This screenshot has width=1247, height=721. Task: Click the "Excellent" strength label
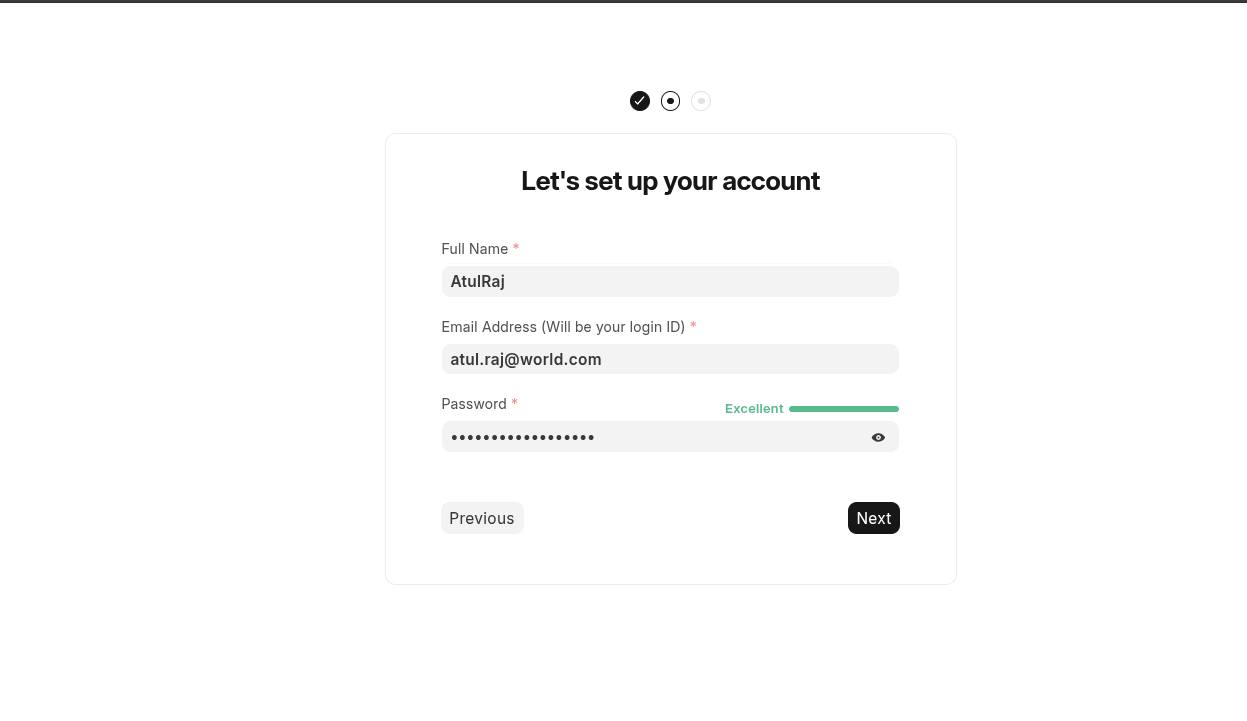[754, 409]
